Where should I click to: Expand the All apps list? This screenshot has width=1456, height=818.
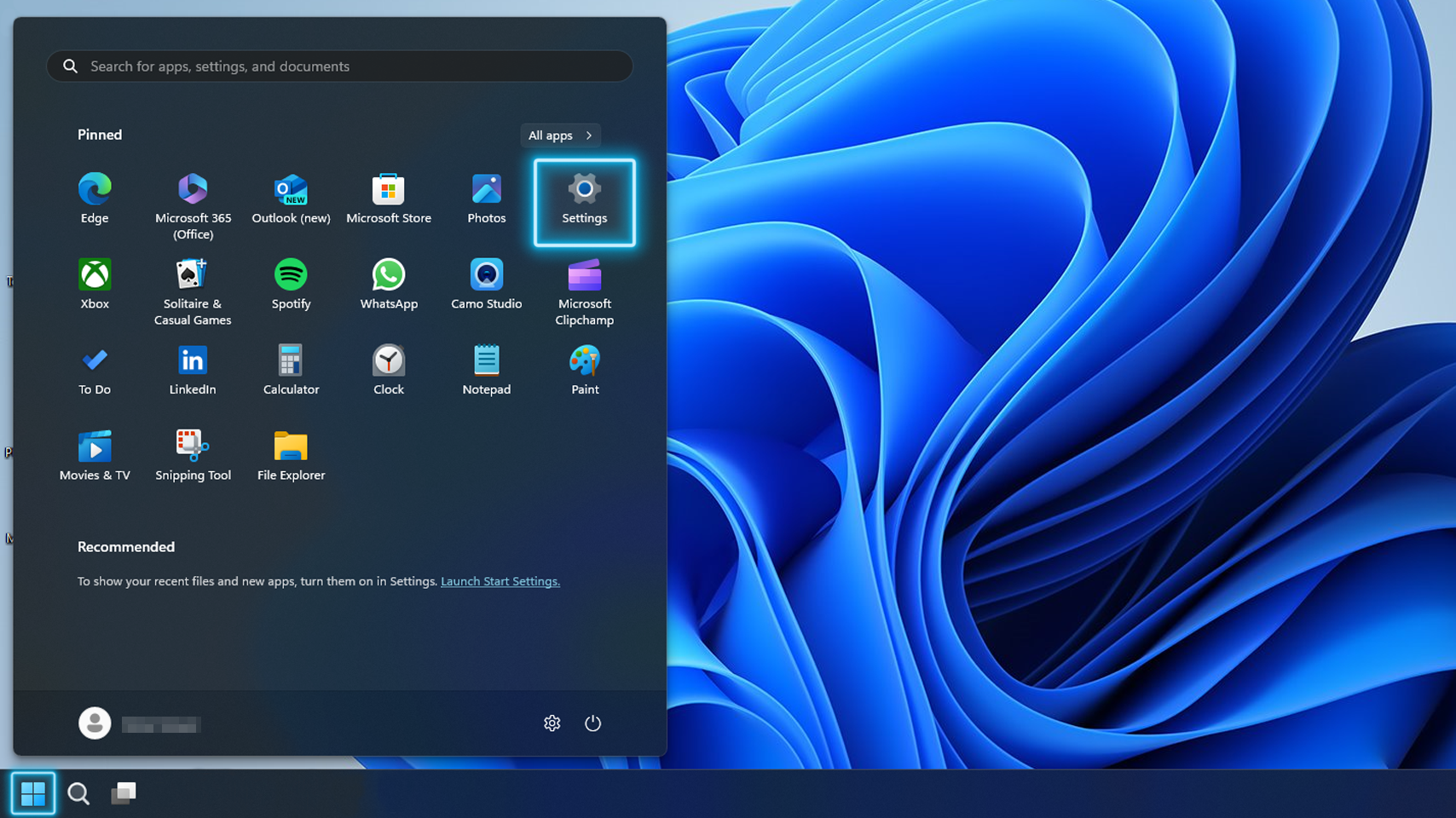pyautogui.click(x=561, y=135)
